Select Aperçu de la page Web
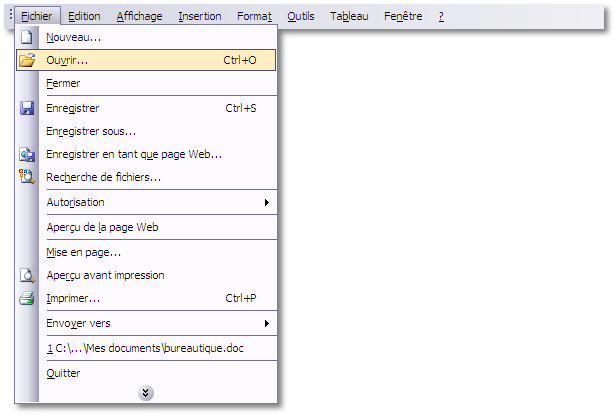The width and height of the screenshot is (616, 416). pos(146,227)
